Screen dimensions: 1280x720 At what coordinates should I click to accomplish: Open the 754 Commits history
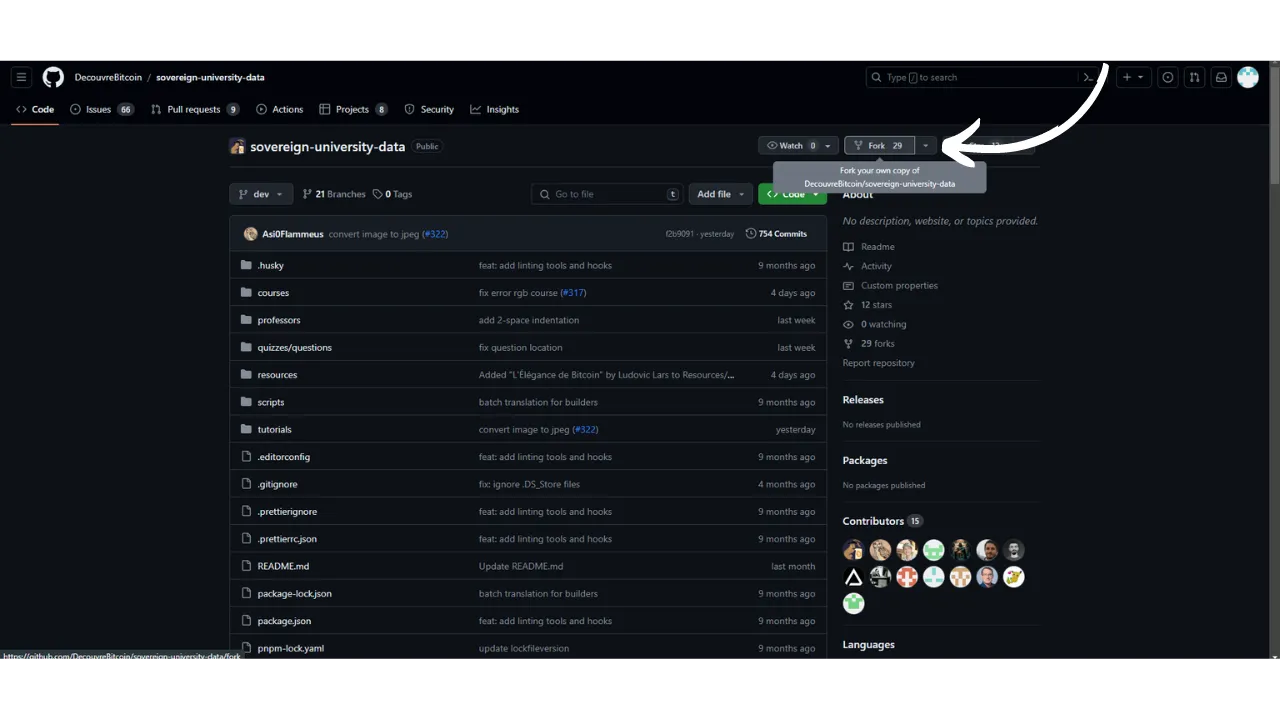tap(777, 234)
